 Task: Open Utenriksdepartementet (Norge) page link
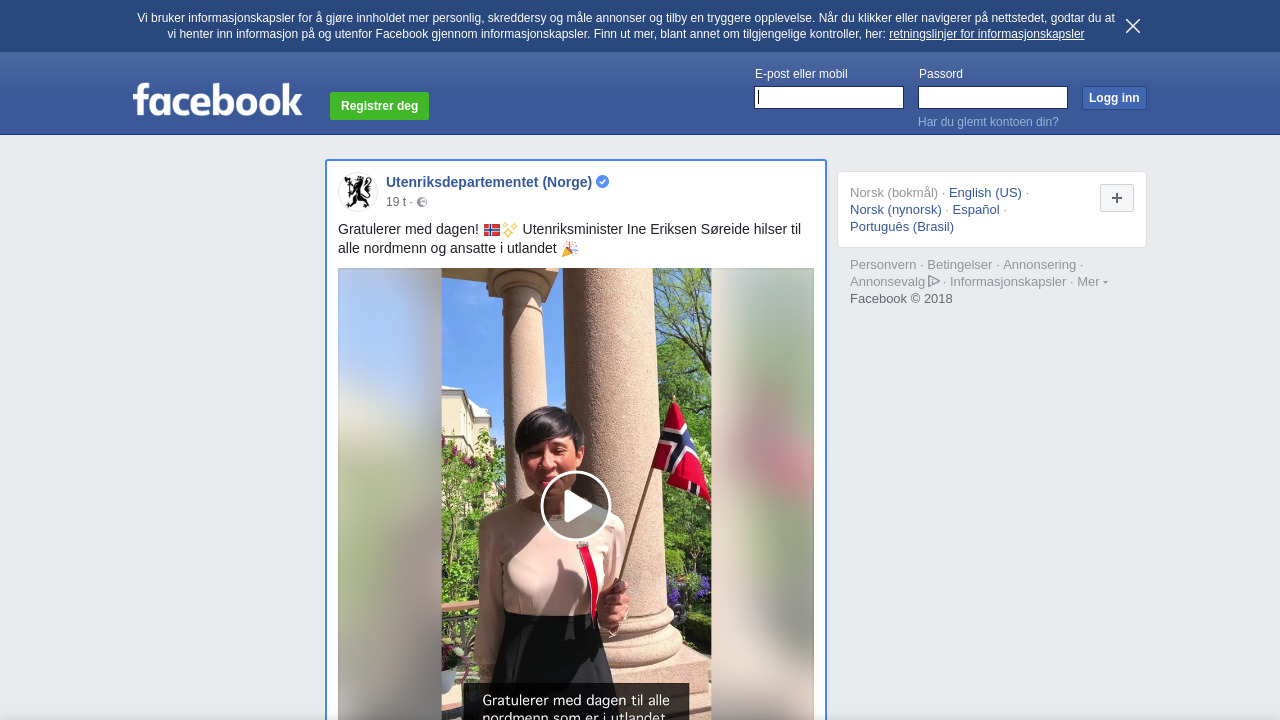(x=489, y=182)
